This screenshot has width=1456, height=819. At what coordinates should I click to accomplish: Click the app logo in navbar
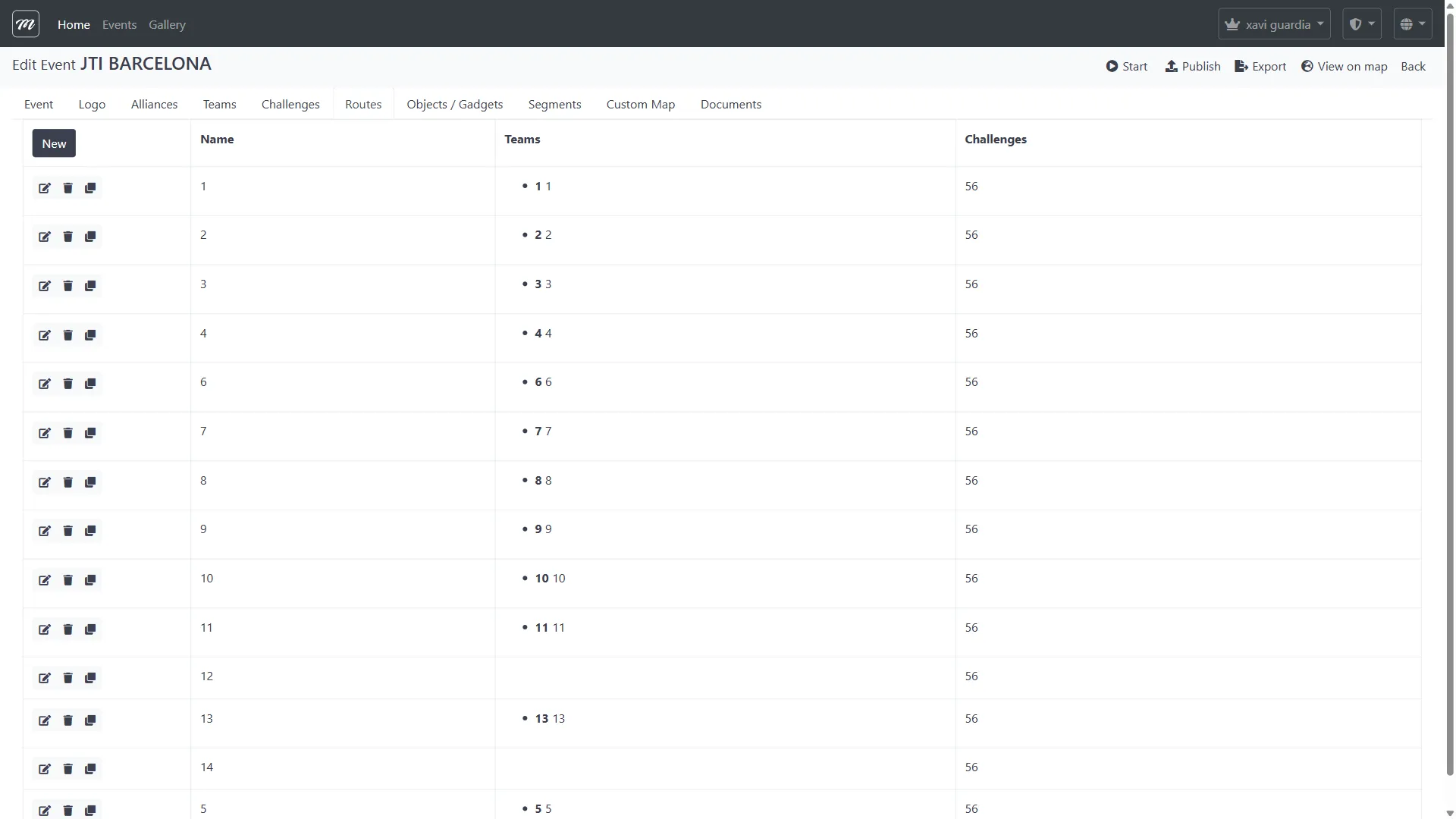tap(26, 24)
